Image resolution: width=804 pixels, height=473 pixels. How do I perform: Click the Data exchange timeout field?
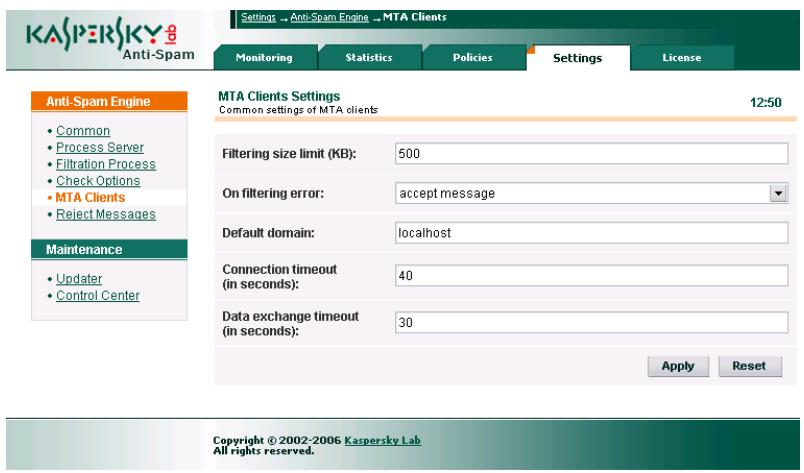[591, 323]
